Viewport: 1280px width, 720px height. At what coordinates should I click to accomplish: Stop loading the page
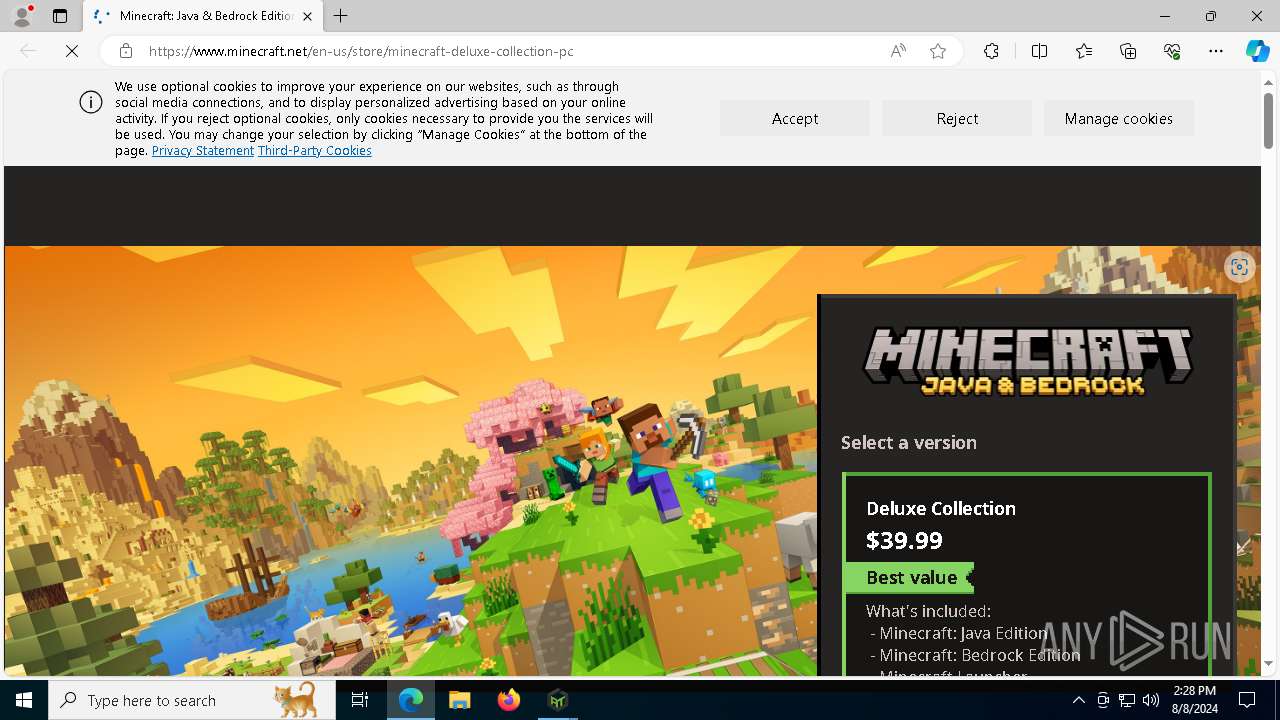click(72, 51)
